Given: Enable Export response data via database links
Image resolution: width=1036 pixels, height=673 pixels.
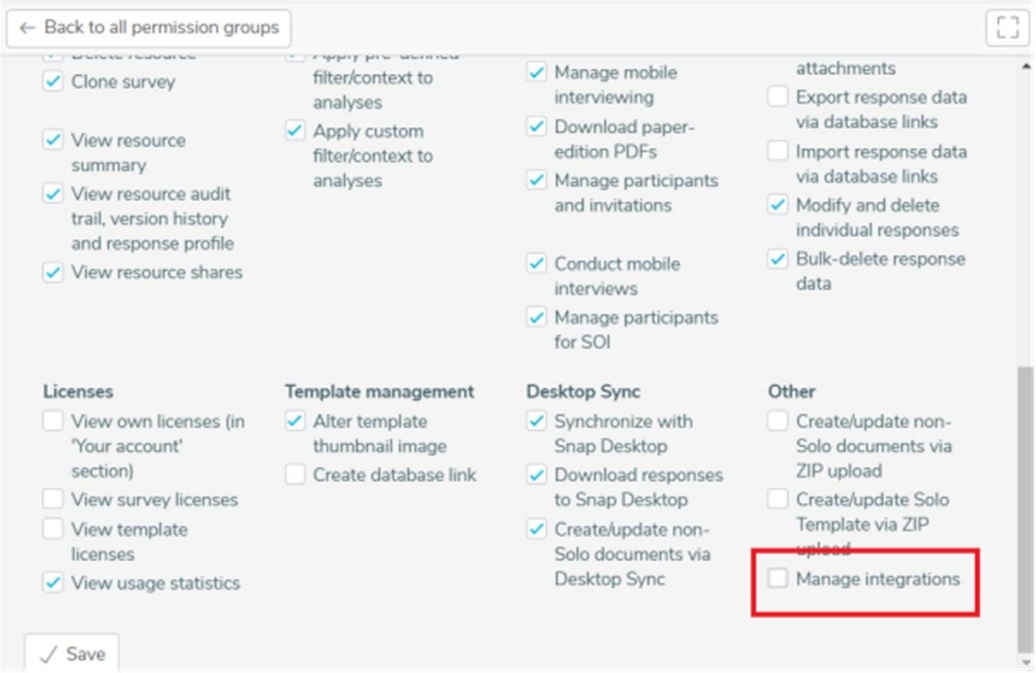Looking at the screenshot, I should (x=778, y=97).
